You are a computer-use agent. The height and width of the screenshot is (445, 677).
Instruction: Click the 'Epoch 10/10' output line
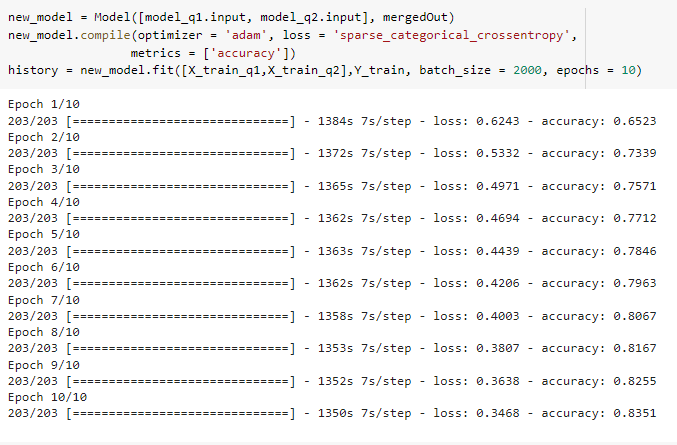pos(47,398)
